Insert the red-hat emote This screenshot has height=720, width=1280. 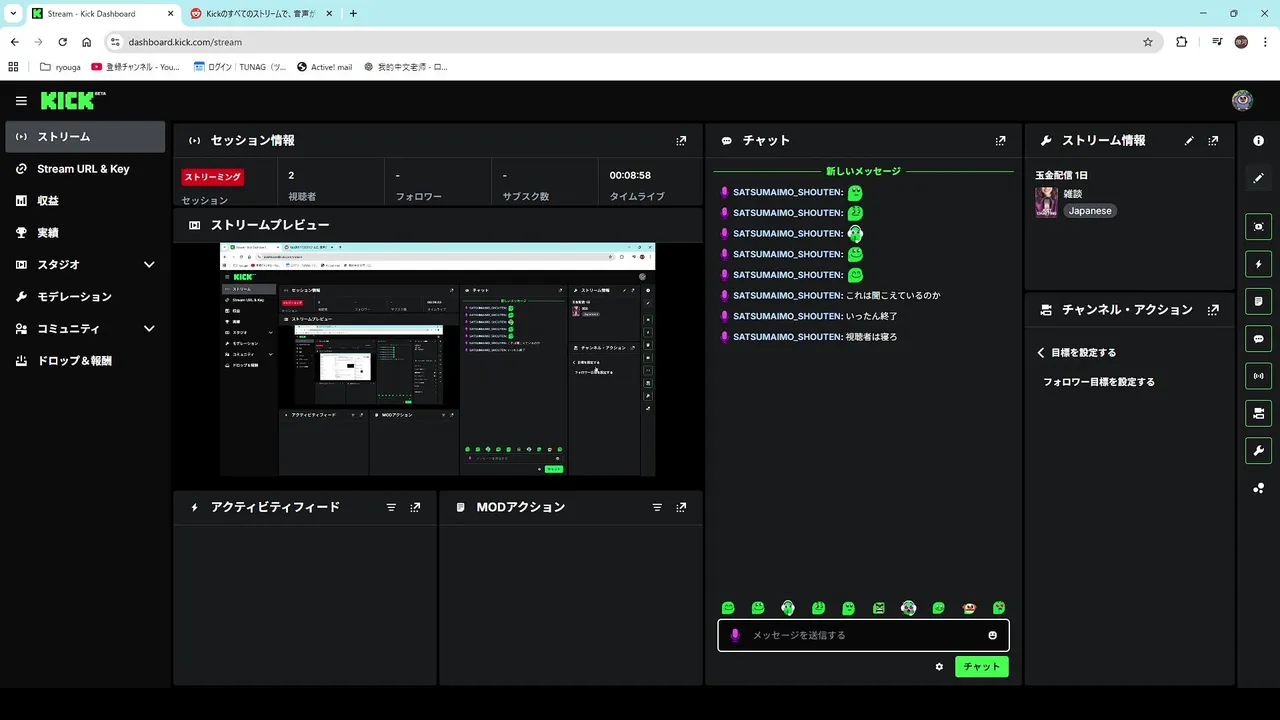coord(968,608)
